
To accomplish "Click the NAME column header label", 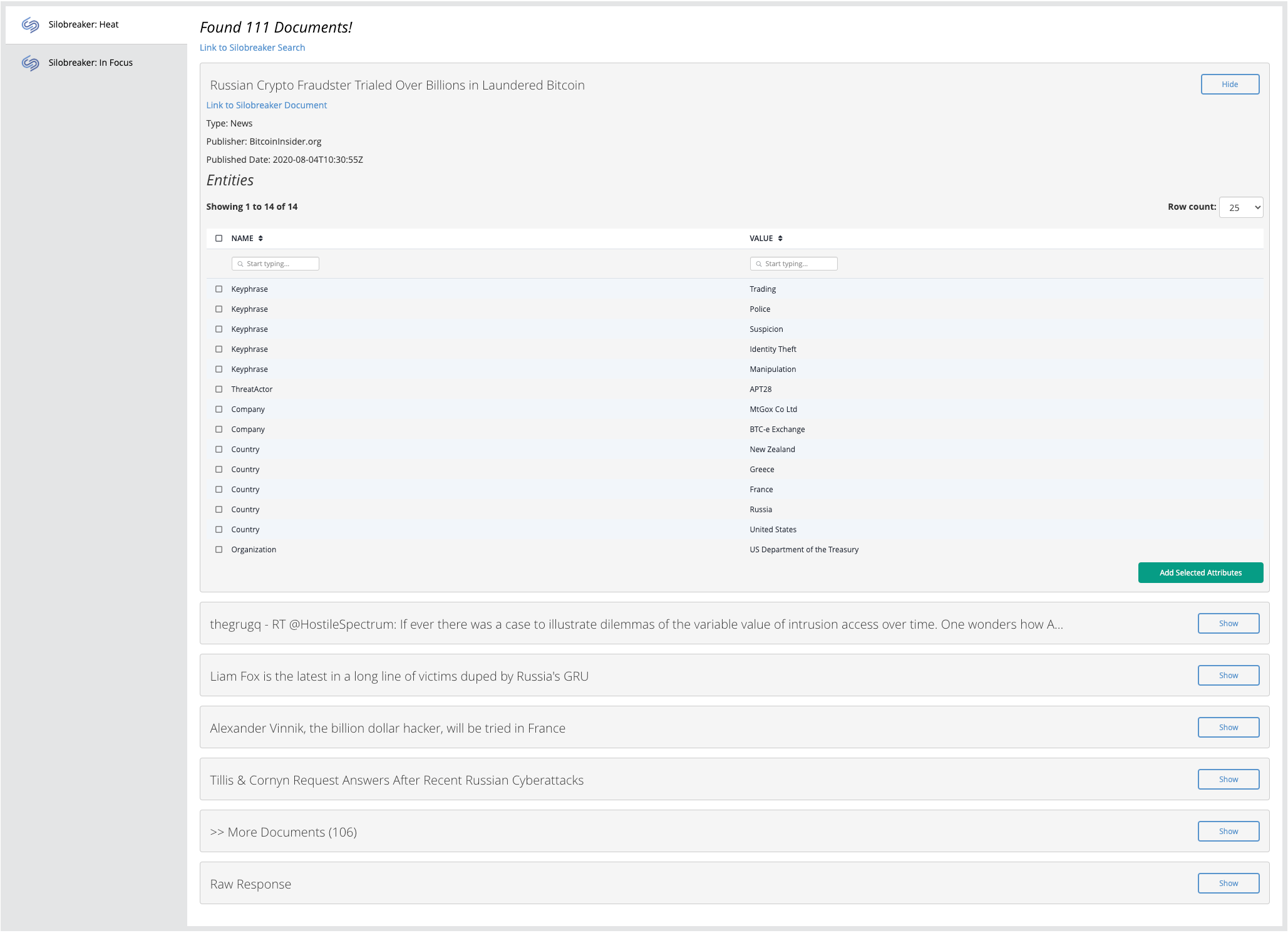I will (242, 239).
